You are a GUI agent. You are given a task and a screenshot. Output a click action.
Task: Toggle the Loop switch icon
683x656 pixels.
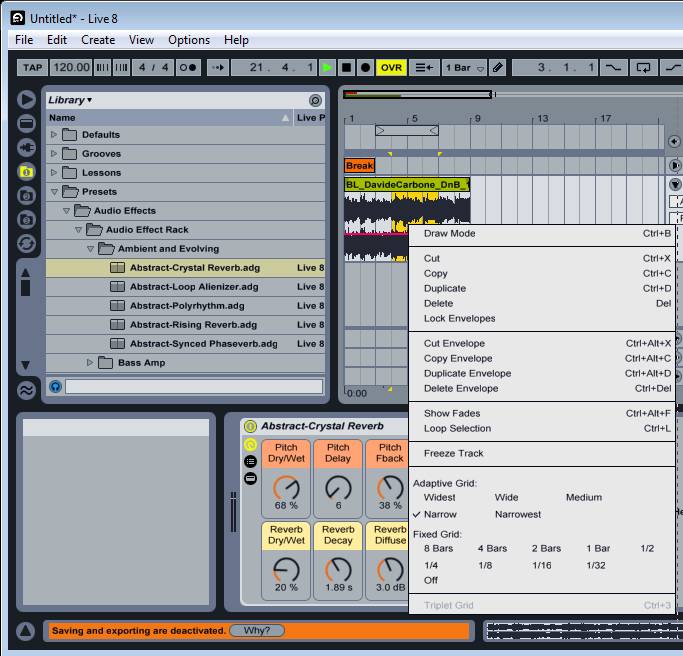point(643,68)
